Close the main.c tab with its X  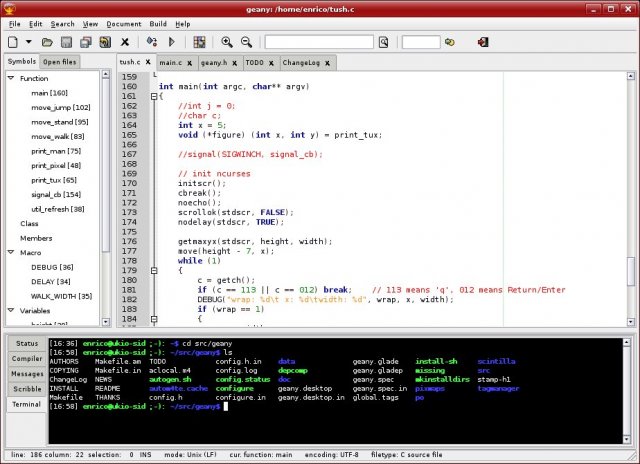point(190,63)
